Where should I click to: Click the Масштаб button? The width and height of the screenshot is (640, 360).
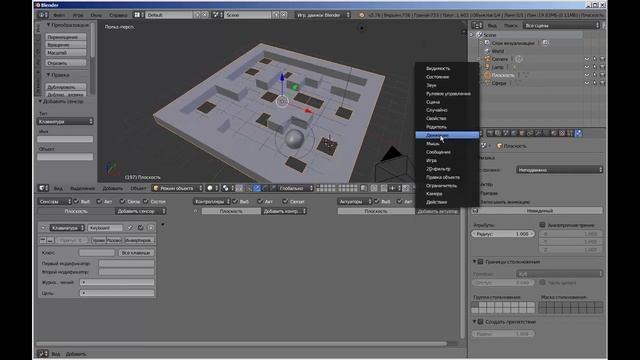click(x=65, y=53)
